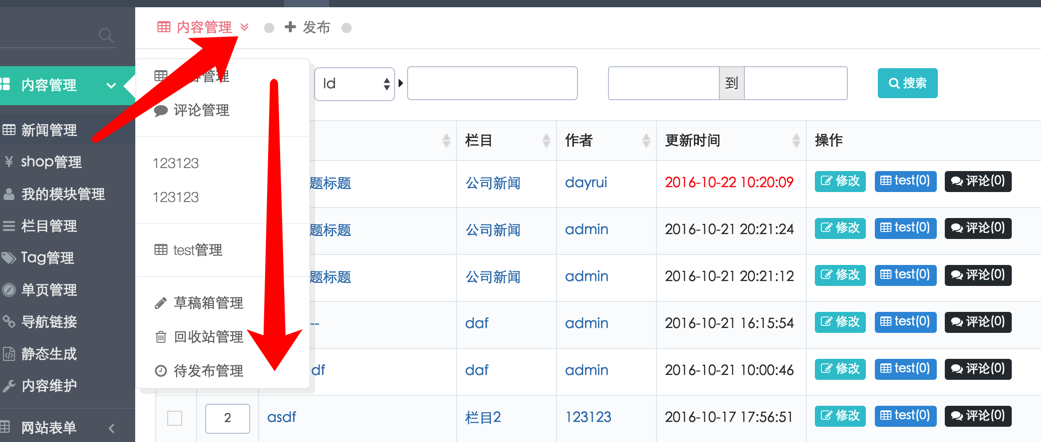Click the sidebar search magnifier icon
This screenshot has width=1041, height=442.
click(106, 36)
